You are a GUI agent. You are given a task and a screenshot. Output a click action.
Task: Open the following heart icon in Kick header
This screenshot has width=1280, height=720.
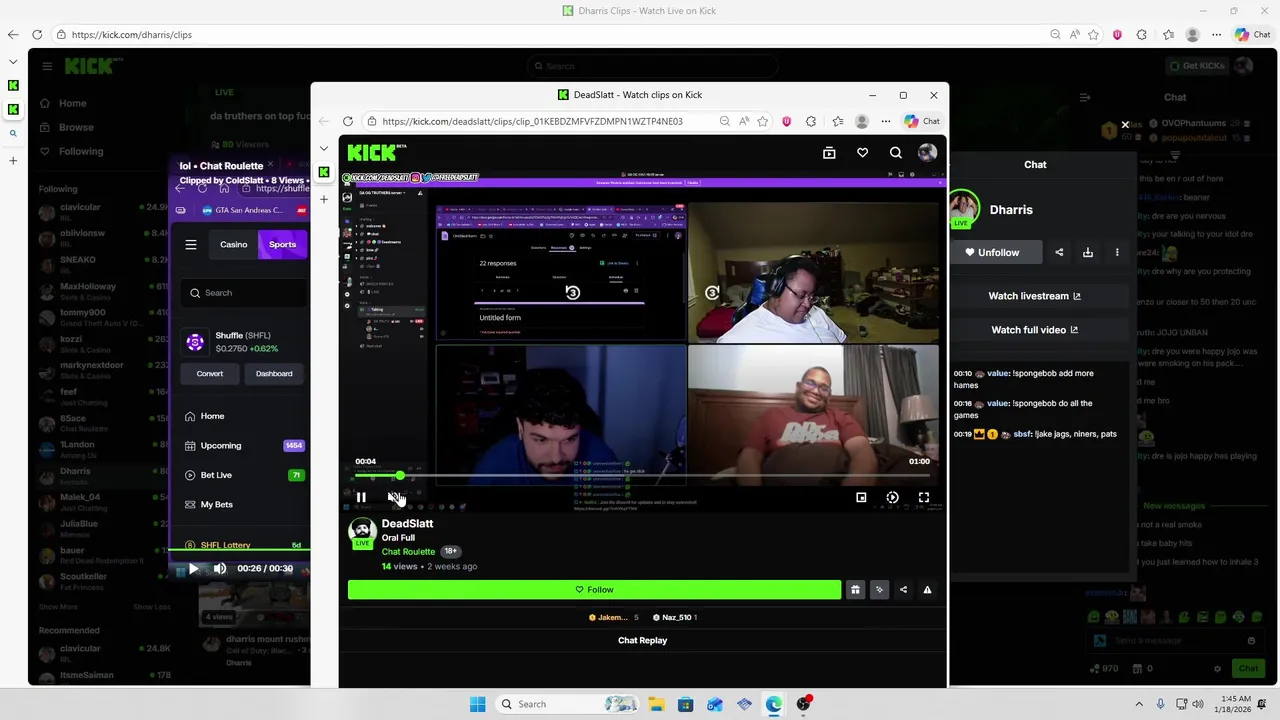(862, 153)
